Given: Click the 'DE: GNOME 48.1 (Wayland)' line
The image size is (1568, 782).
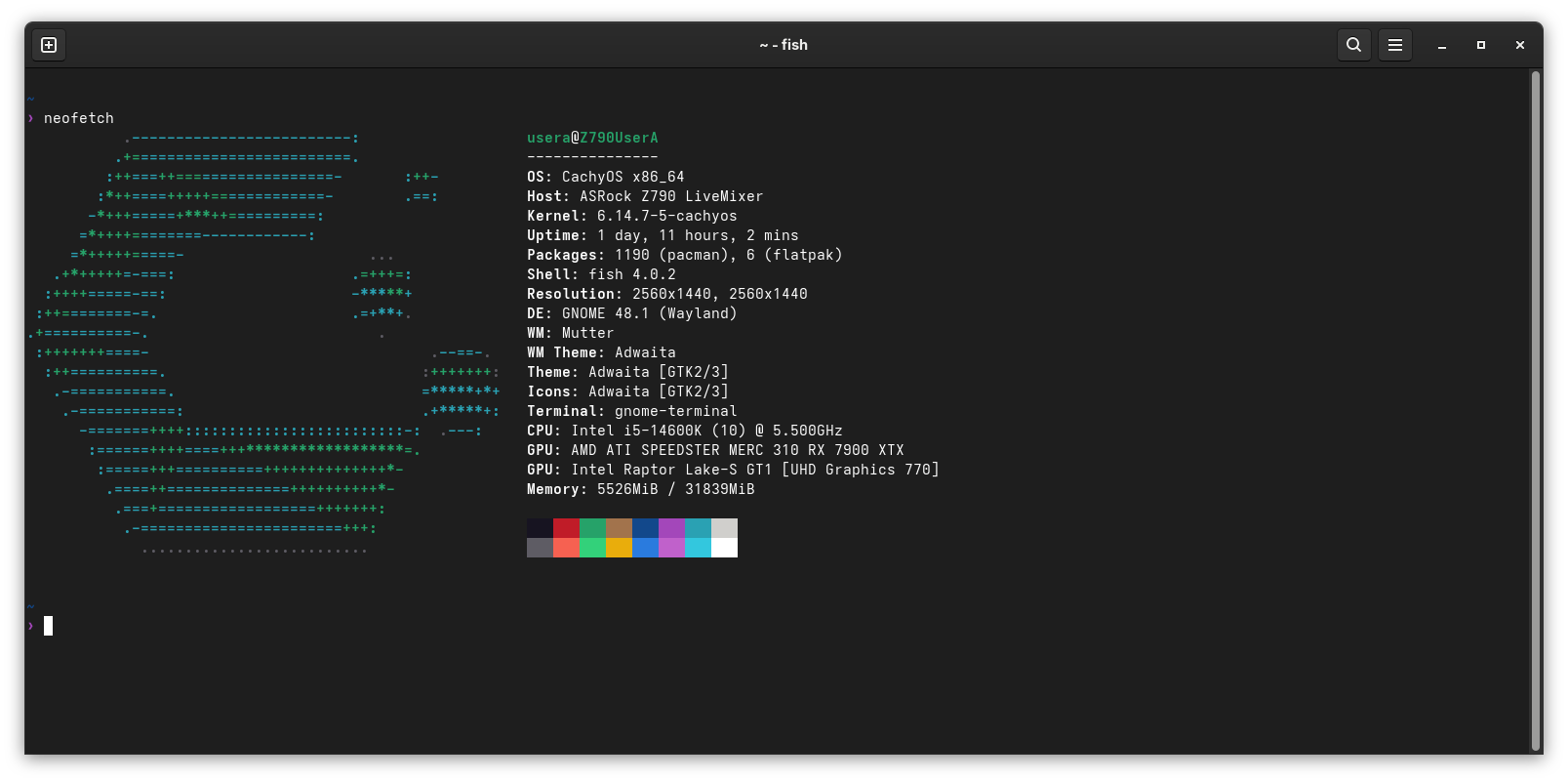Looking at the screenshot, I should pyautogui.click(x=632, y=313).
